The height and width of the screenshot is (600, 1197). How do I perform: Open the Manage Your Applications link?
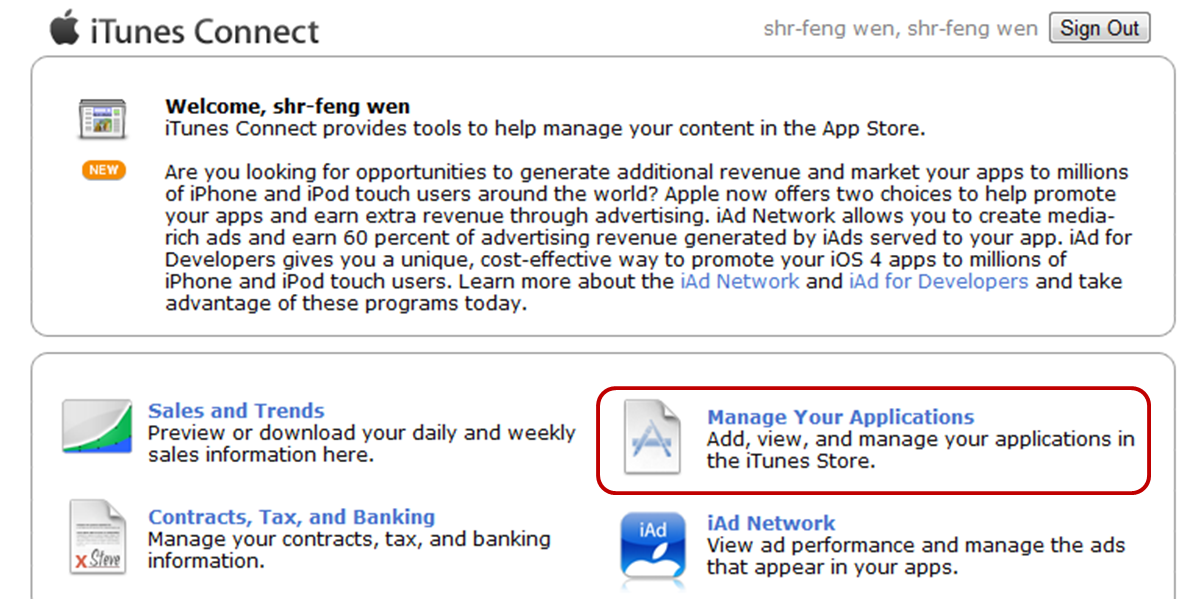(x=840, y=418)
